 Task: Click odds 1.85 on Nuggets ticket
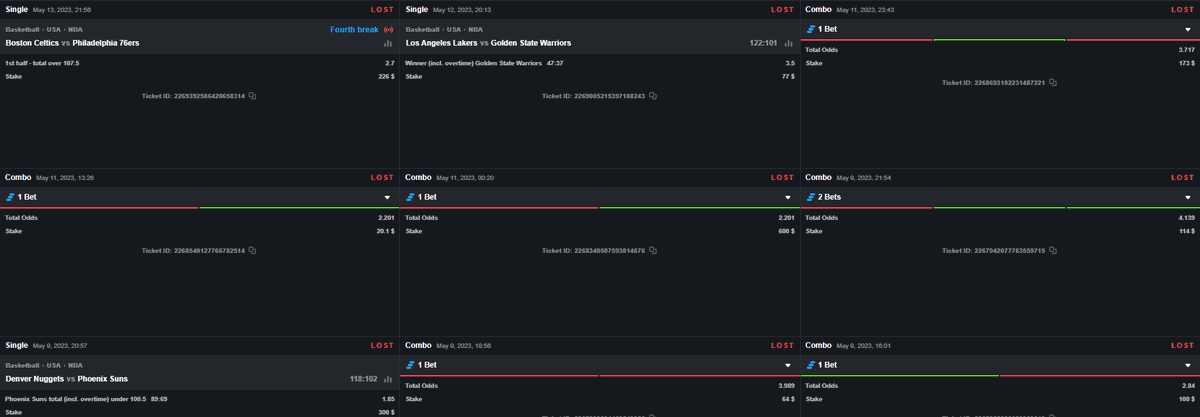pos(389,399)
